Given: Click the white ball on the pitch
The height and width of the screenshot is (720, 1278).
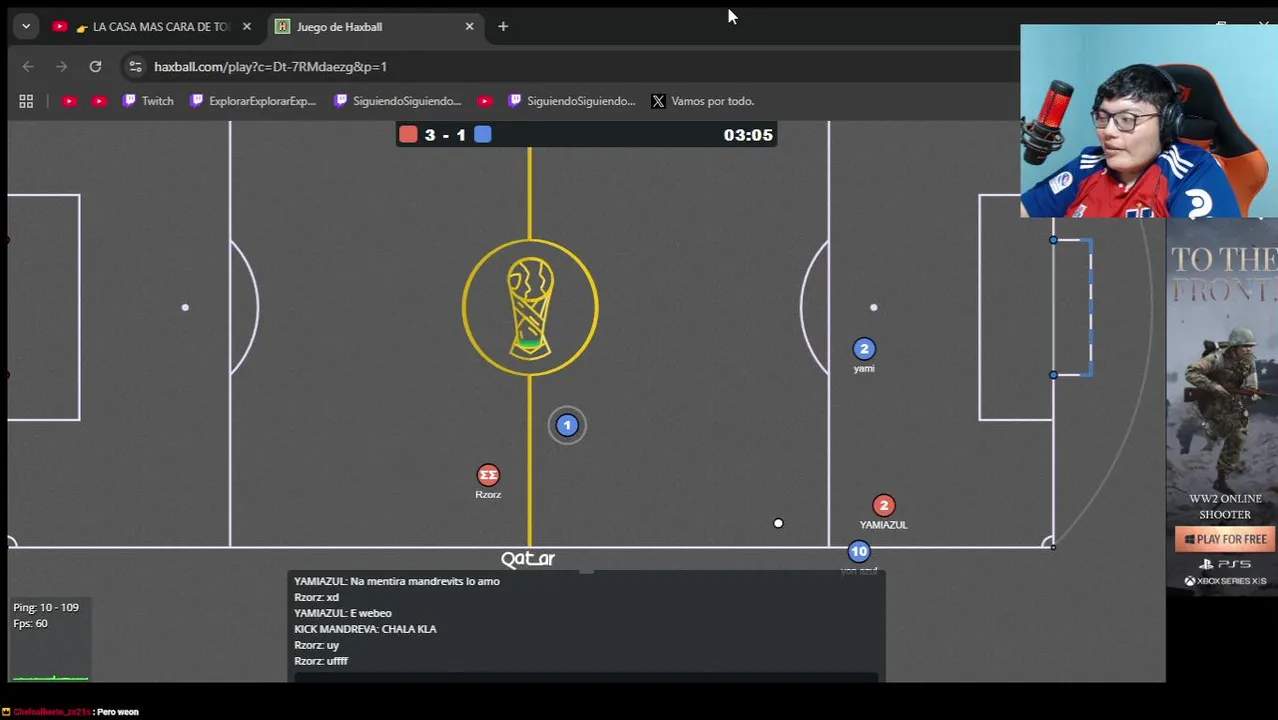Looking at the screenshot, I should click(x=778, y=523).
